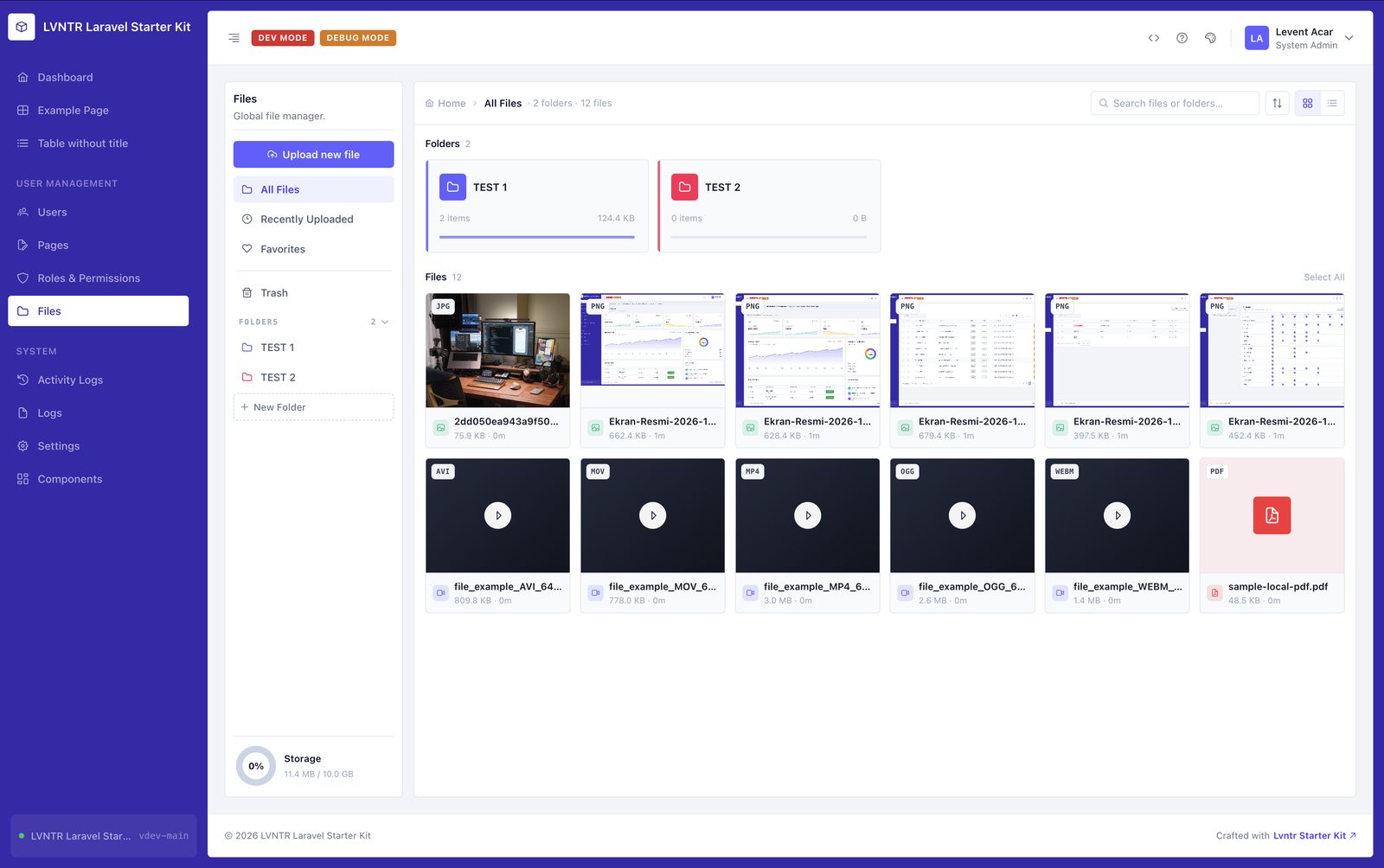The image size is (1384, 868).
Task: Click the Storage 0% progress ring
Action: pos(256,766)
